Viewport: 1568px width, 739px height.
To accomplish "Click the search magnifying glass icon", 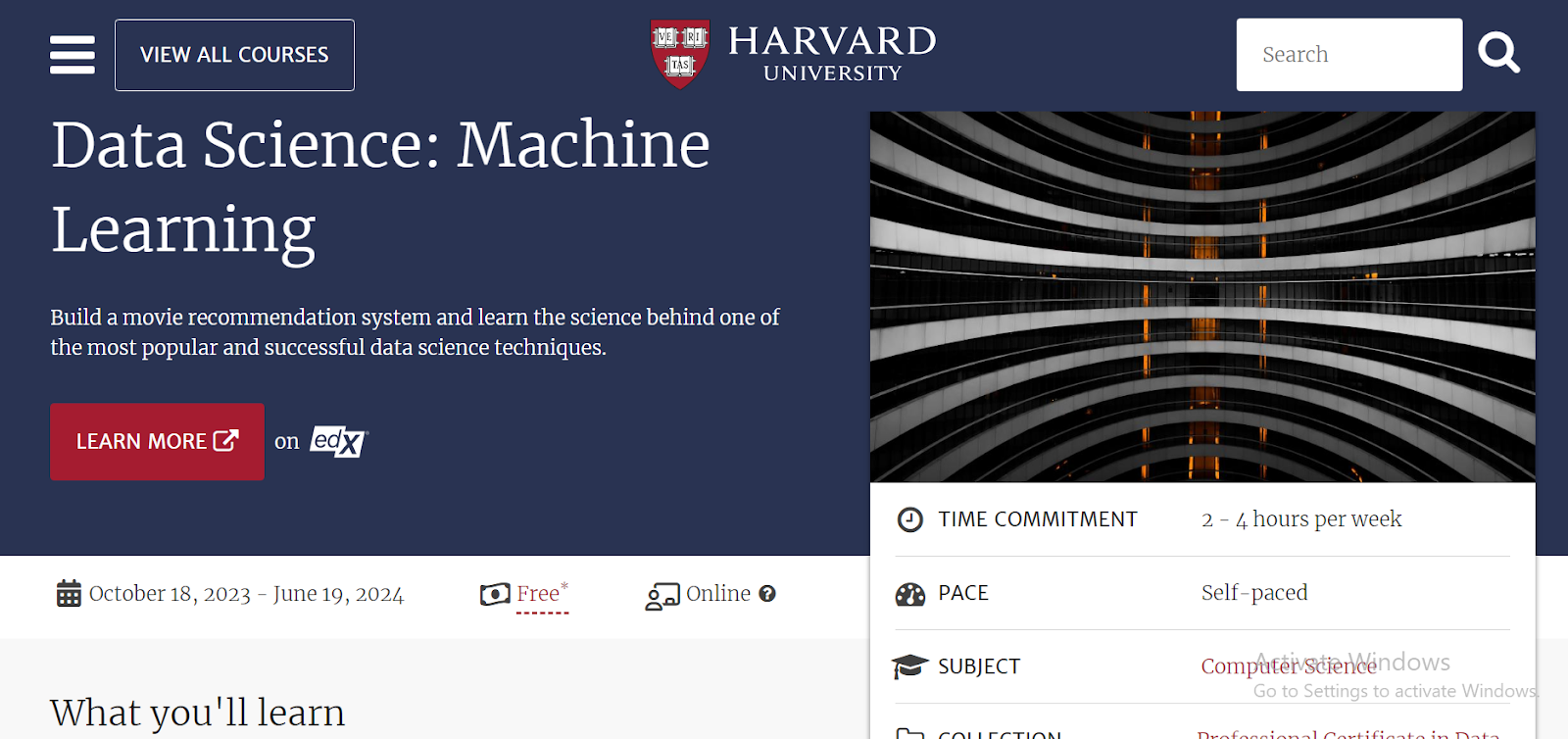I will coord(1497,54).
